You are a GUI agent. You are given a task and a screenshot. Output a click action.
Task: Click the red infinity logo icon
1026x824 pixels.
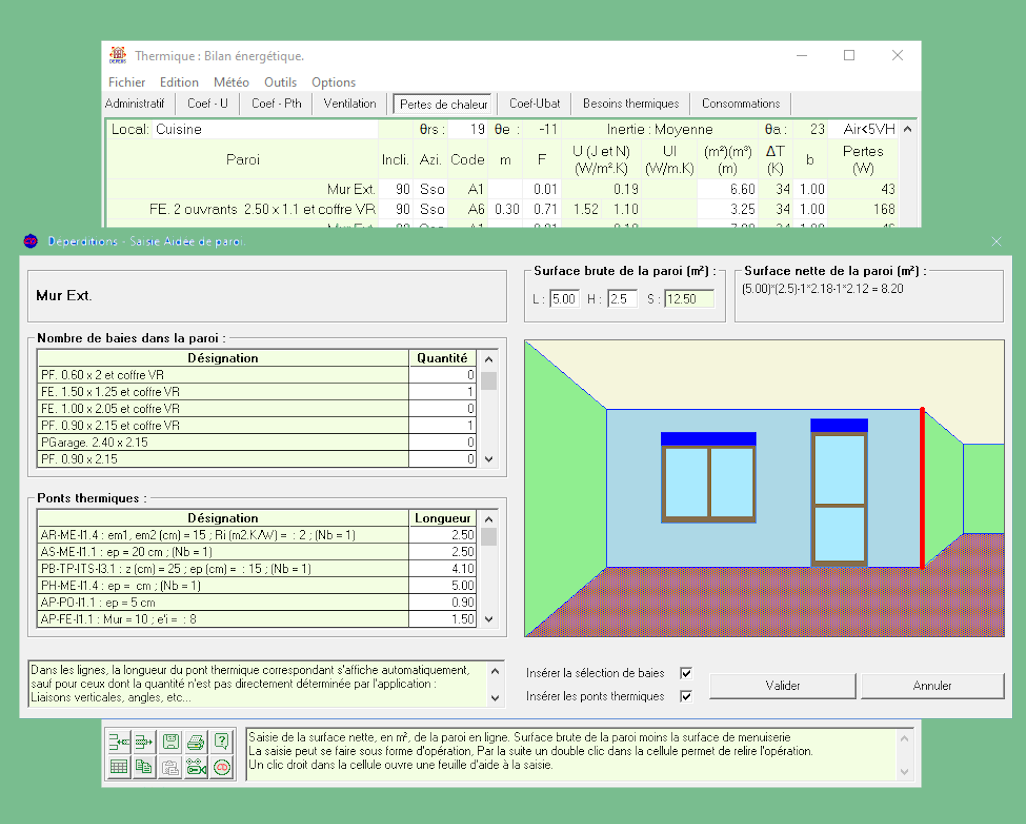click(x=222, y=767)
